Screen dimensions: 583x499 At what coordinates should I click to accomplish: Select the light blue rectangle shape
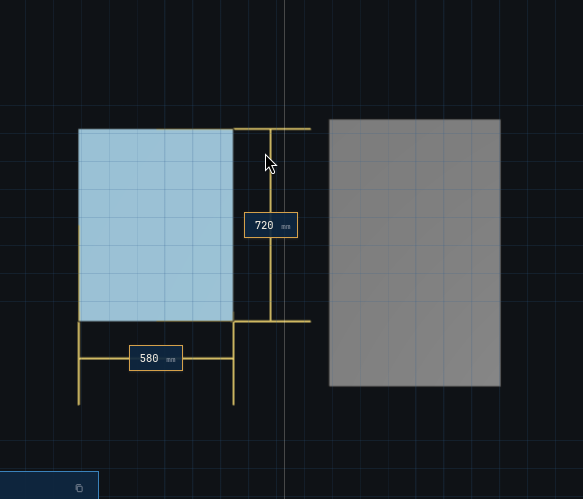(156, 225)
